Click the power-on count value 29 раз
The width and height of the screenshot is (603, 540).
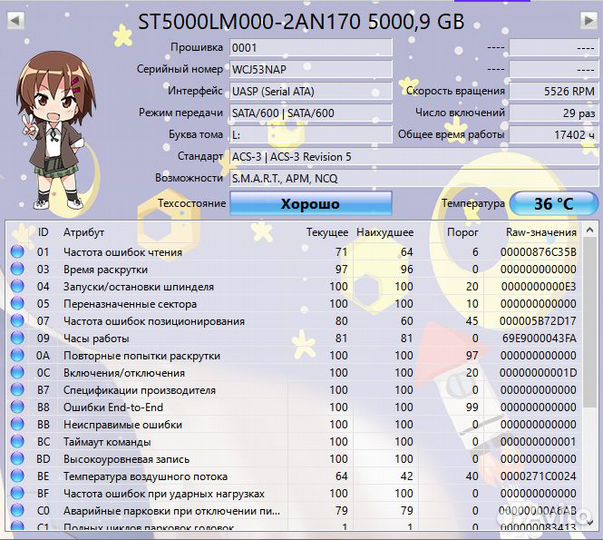[554, 113]
